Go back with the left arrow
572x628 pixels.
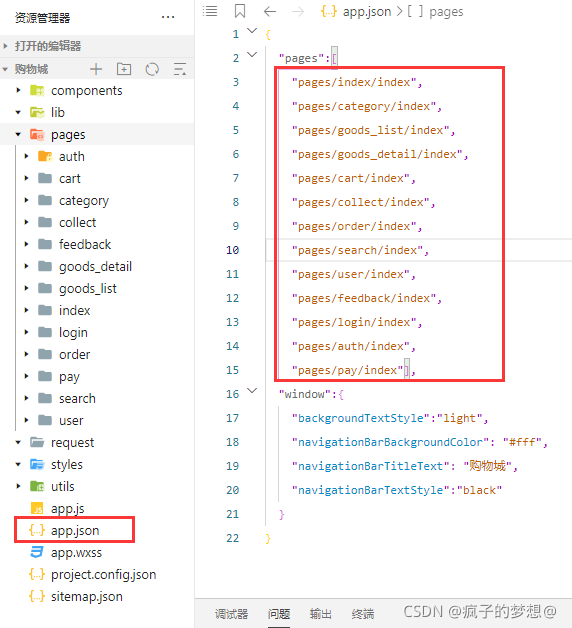[x=270, y=12]
